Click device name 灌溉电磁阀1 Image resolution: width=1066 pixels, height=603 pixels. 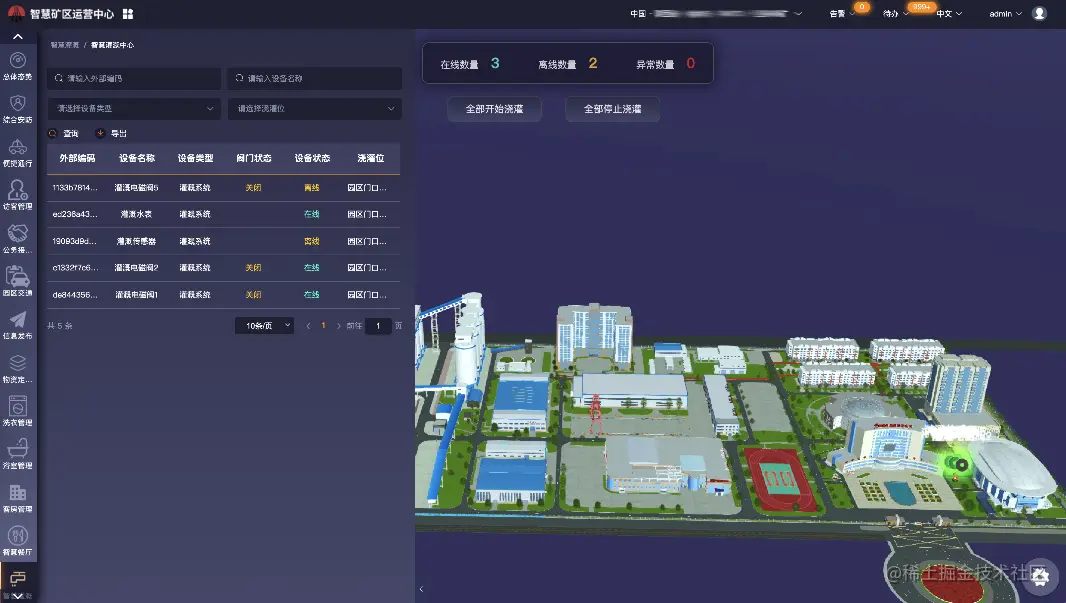coord(137,295)
